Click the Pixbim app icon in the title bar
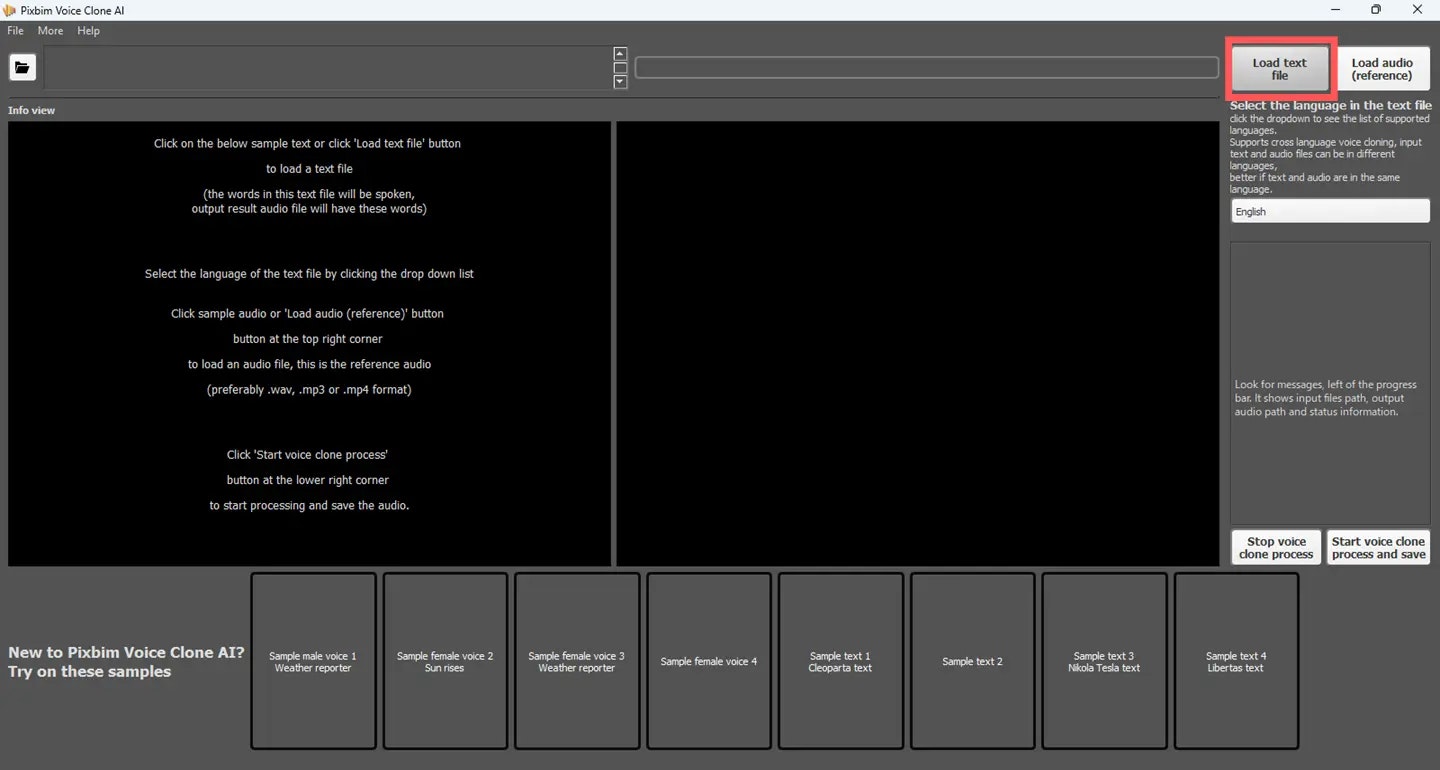 click(10, 10)
